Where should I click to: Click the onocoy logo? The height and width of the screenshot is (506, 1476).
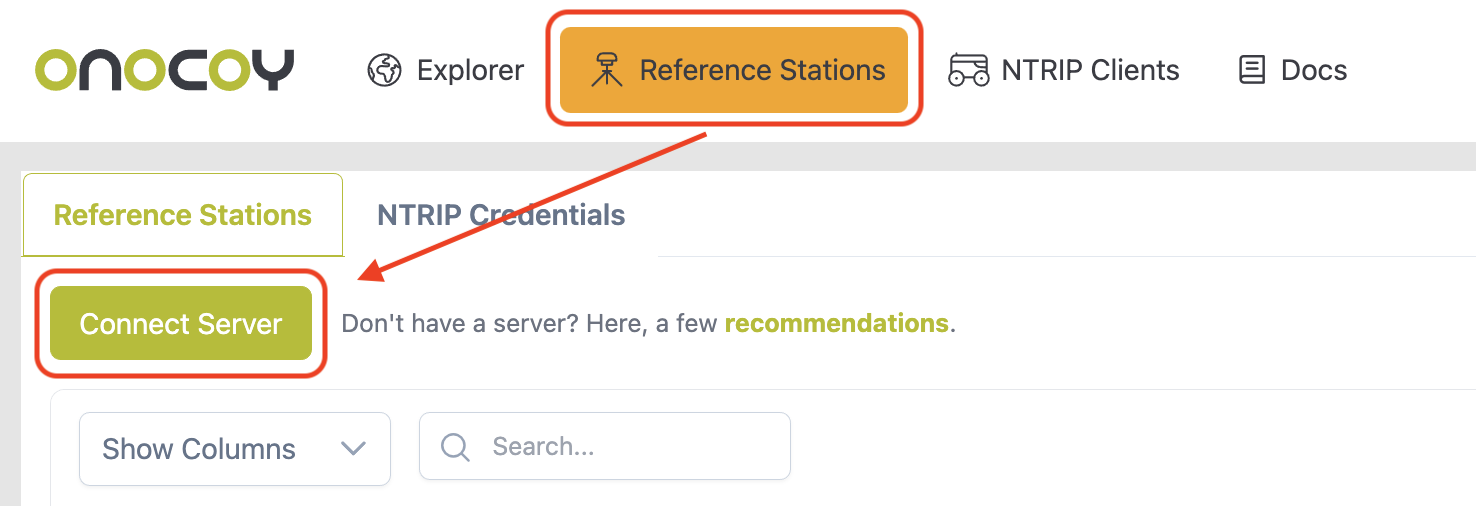(165, 69)
